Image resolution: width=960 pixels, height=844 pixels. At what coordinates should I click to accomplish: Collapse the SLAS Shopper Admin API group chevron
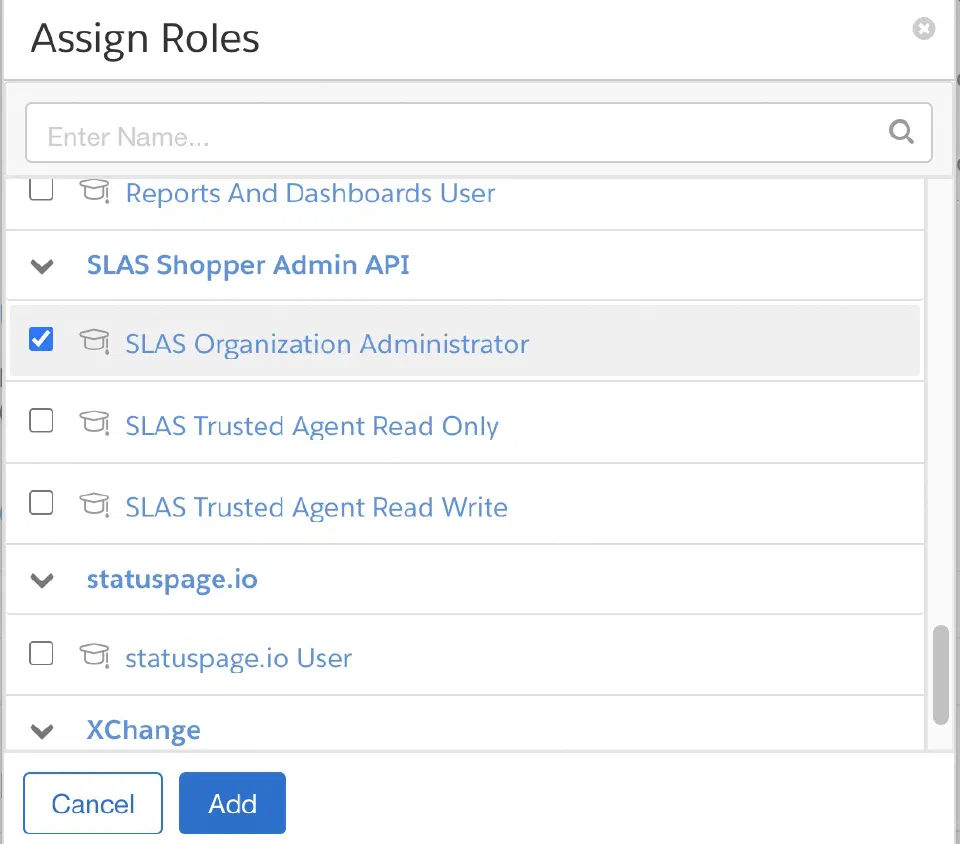42,266
